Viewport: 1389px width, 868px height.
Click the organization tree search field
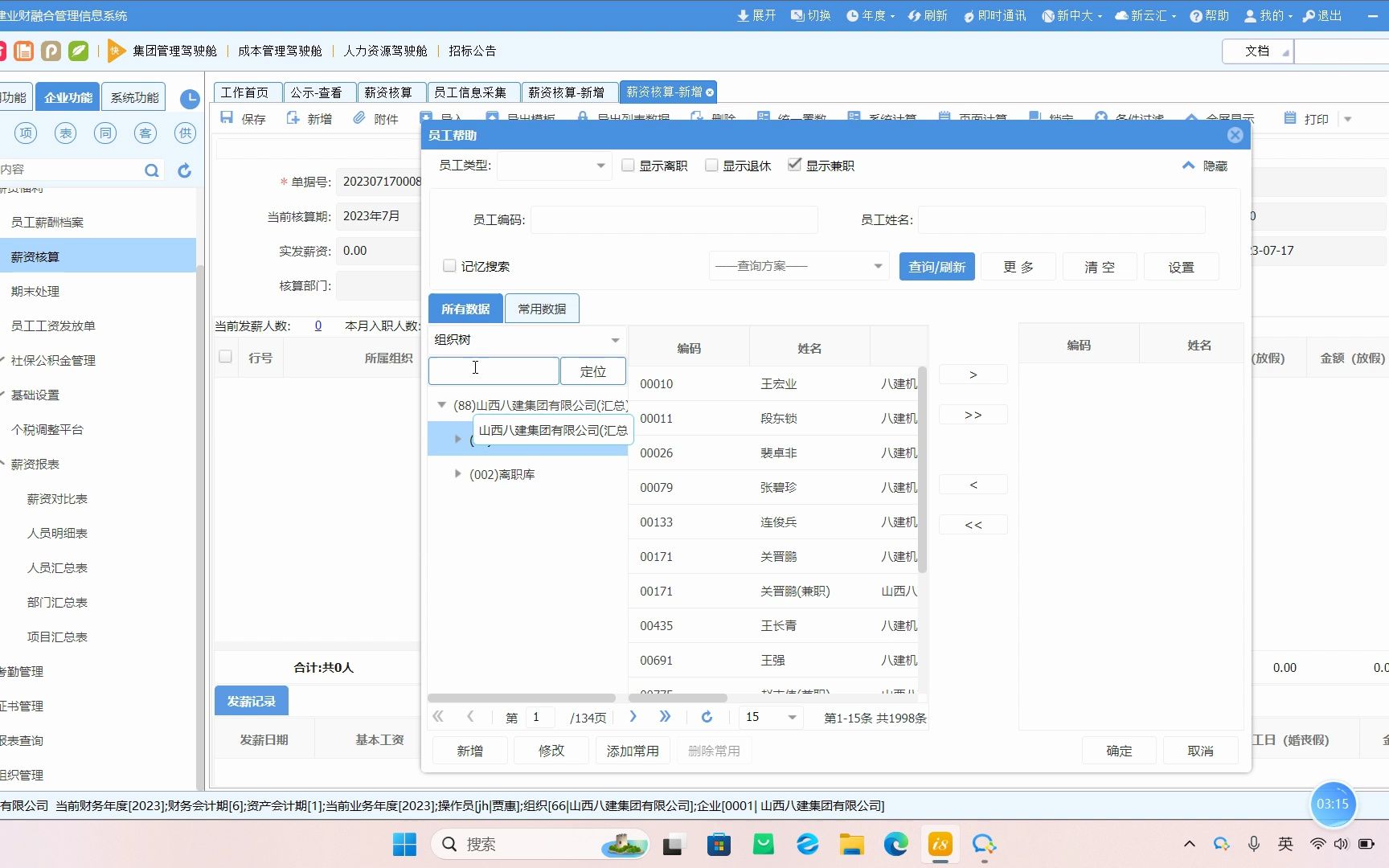click(494, 371)
